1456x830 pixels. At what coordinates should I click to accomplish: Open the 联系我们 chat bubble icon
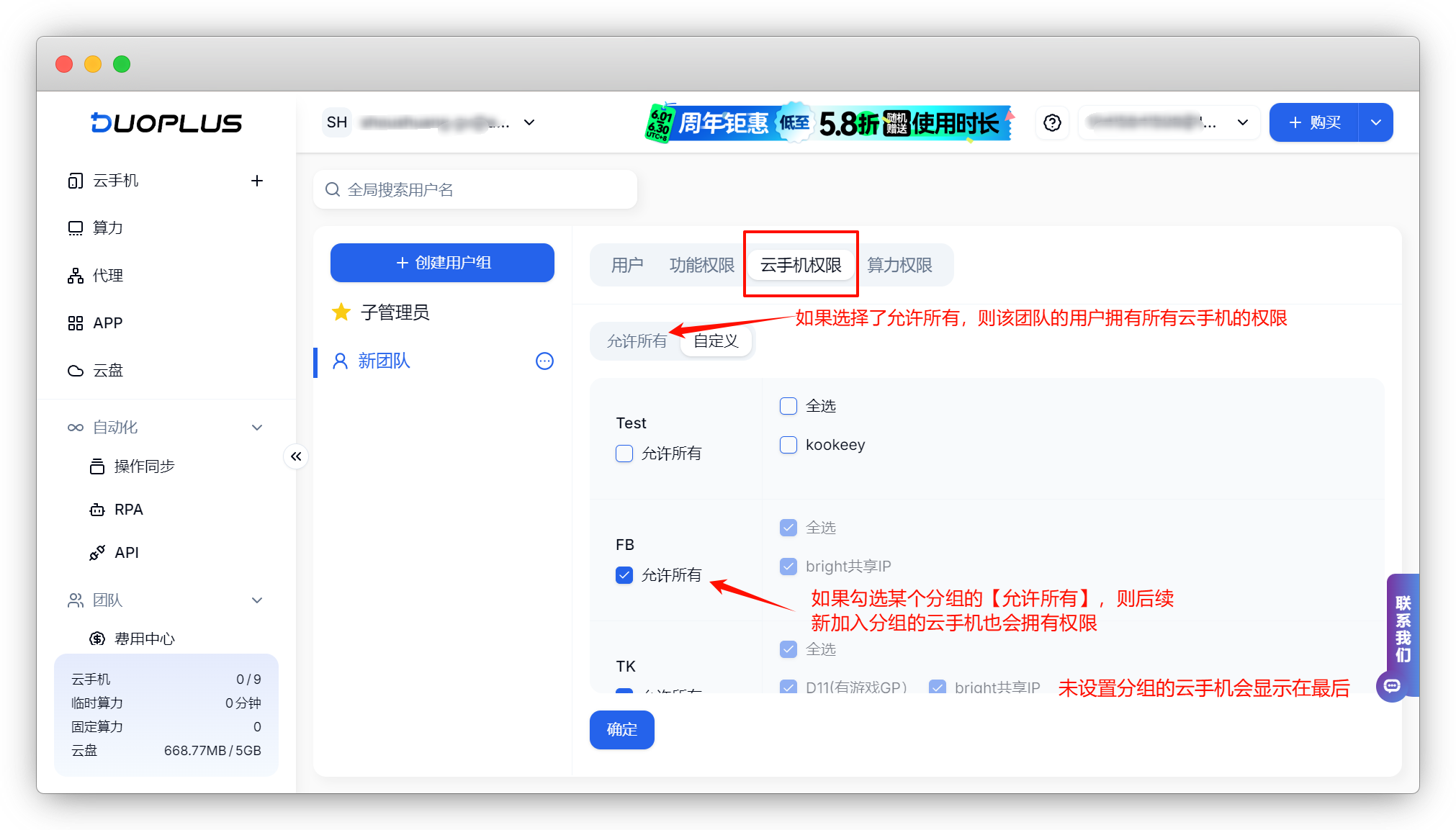click(1393, 686)
